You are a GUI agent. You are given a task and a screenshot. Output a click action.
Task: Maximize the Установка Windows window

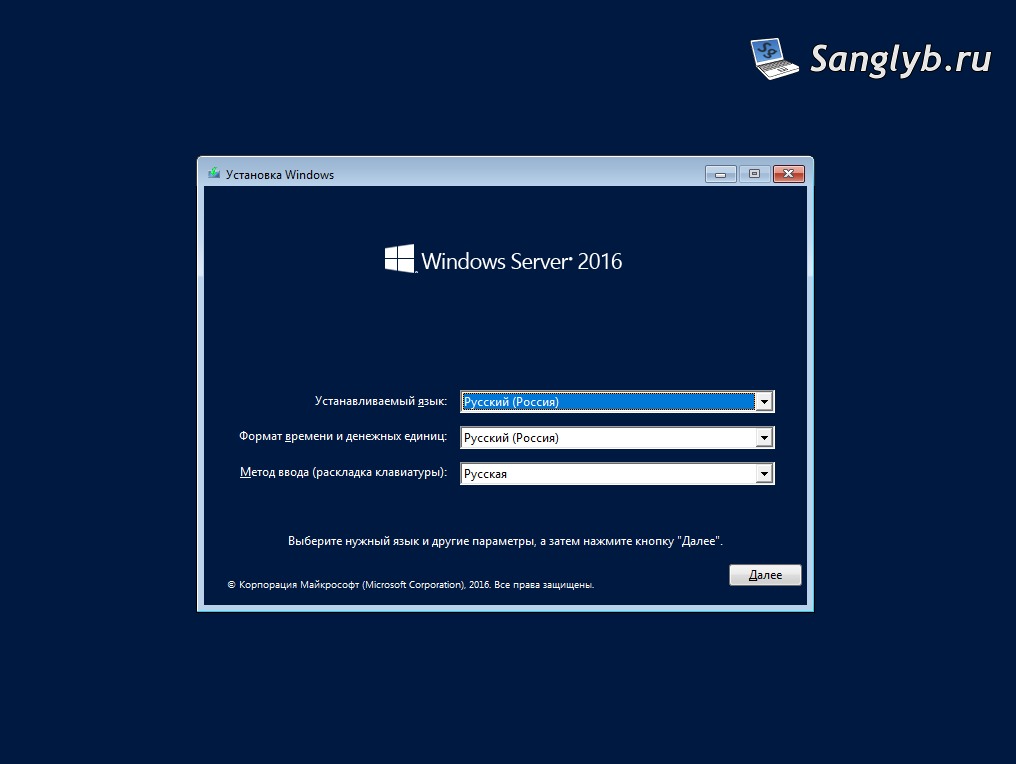point(754,174)
